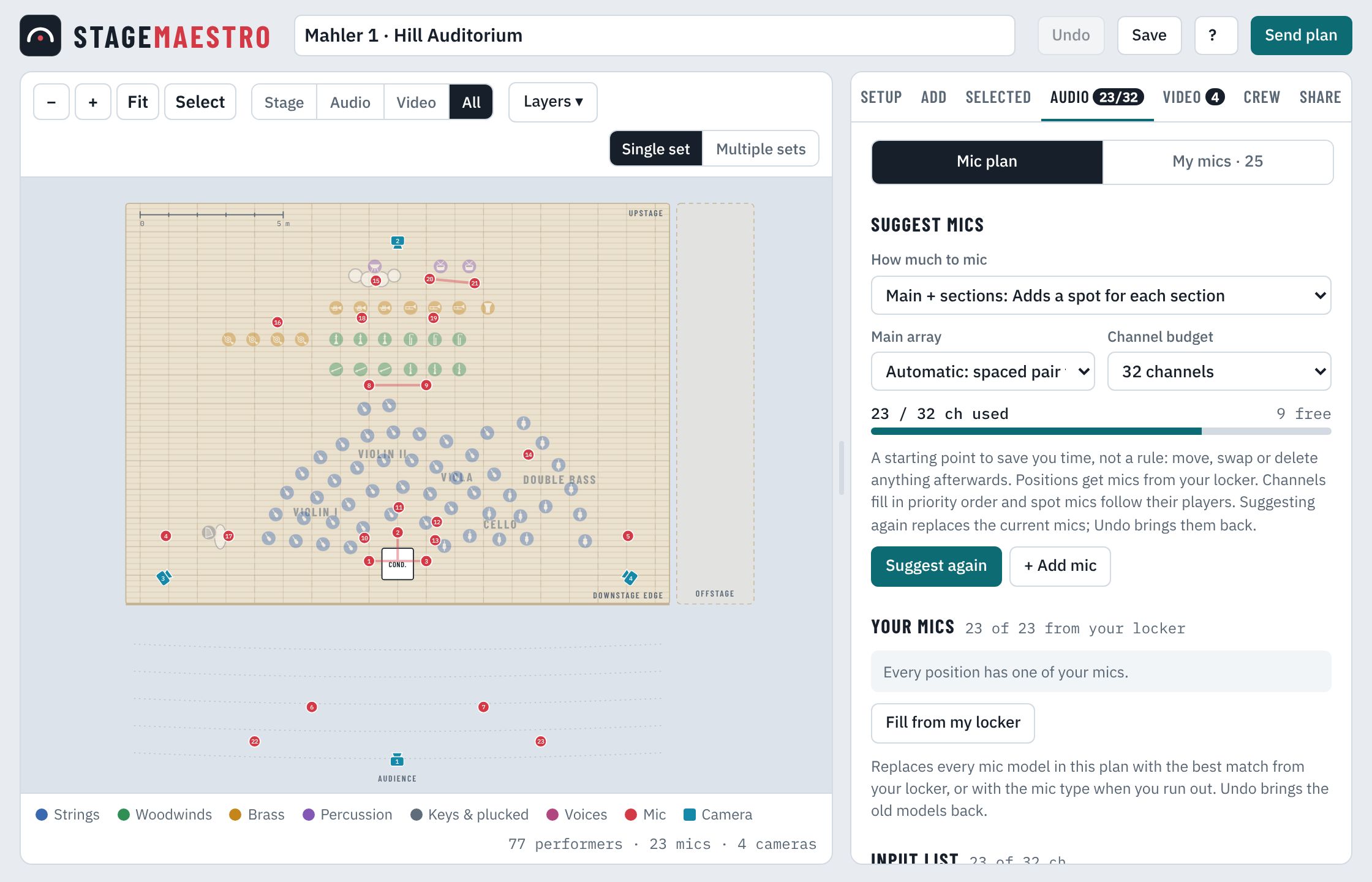Choose Single set mode
The image size is (1372, 882).
pos(656,149)
